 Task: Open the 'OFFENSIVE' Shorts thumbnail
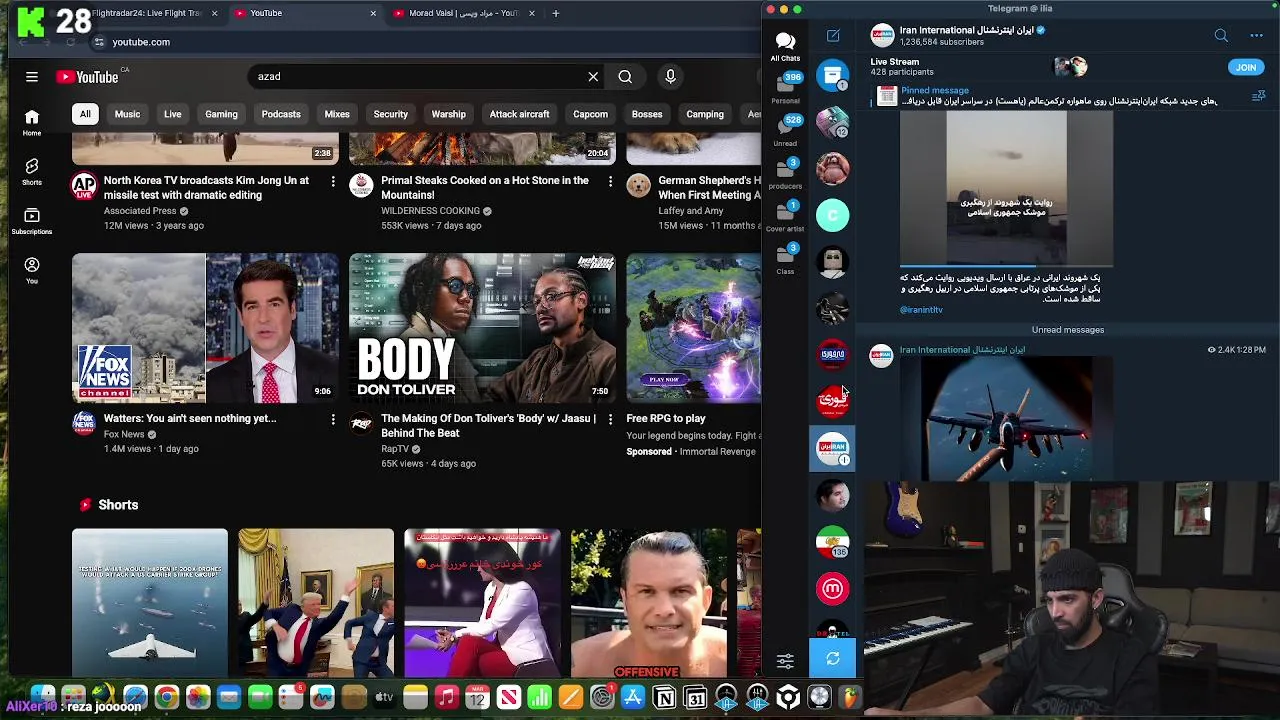(x=649, y=603)
